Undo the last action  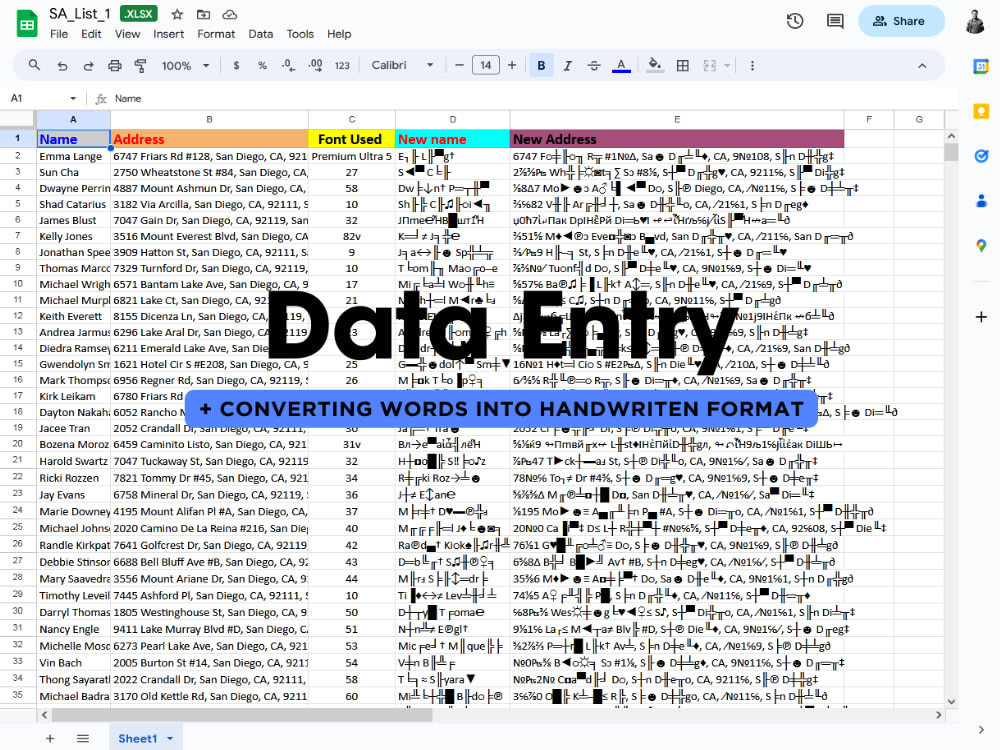point(62,66)
